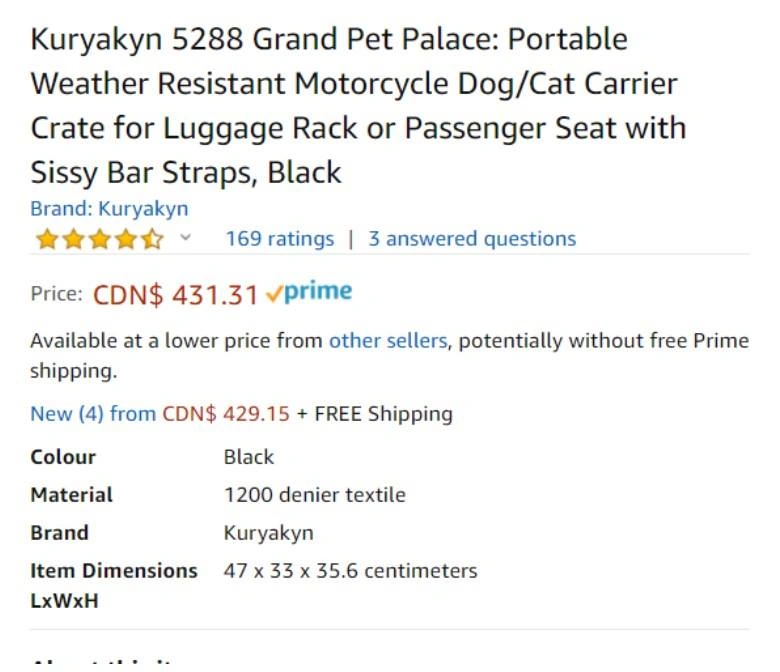This screenshot has height=672, width=780.
Task: Select the Material attribute label
Action: point(71,495)
